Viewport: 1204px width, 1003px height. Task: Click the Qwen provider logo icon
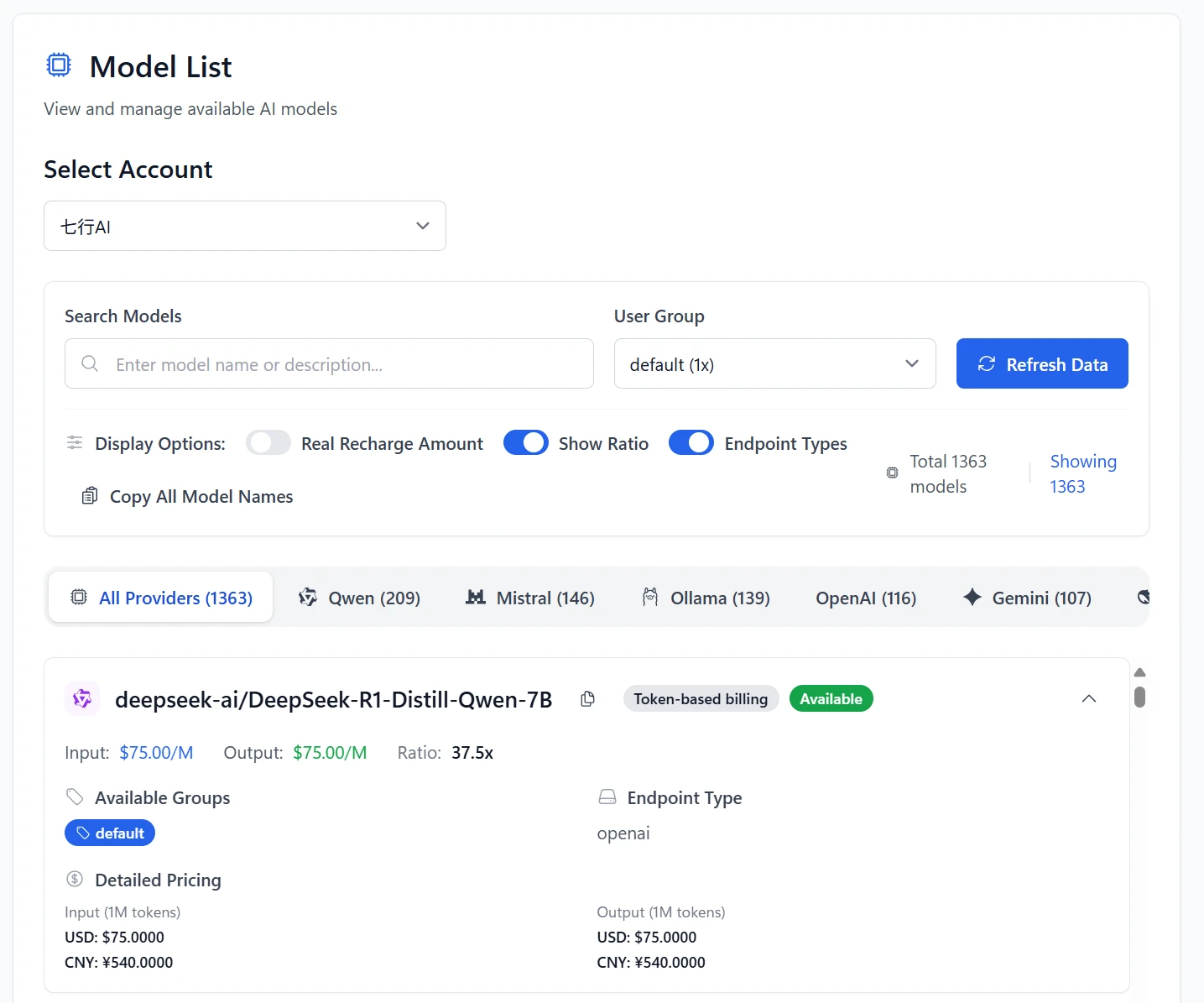click(308, 597)
